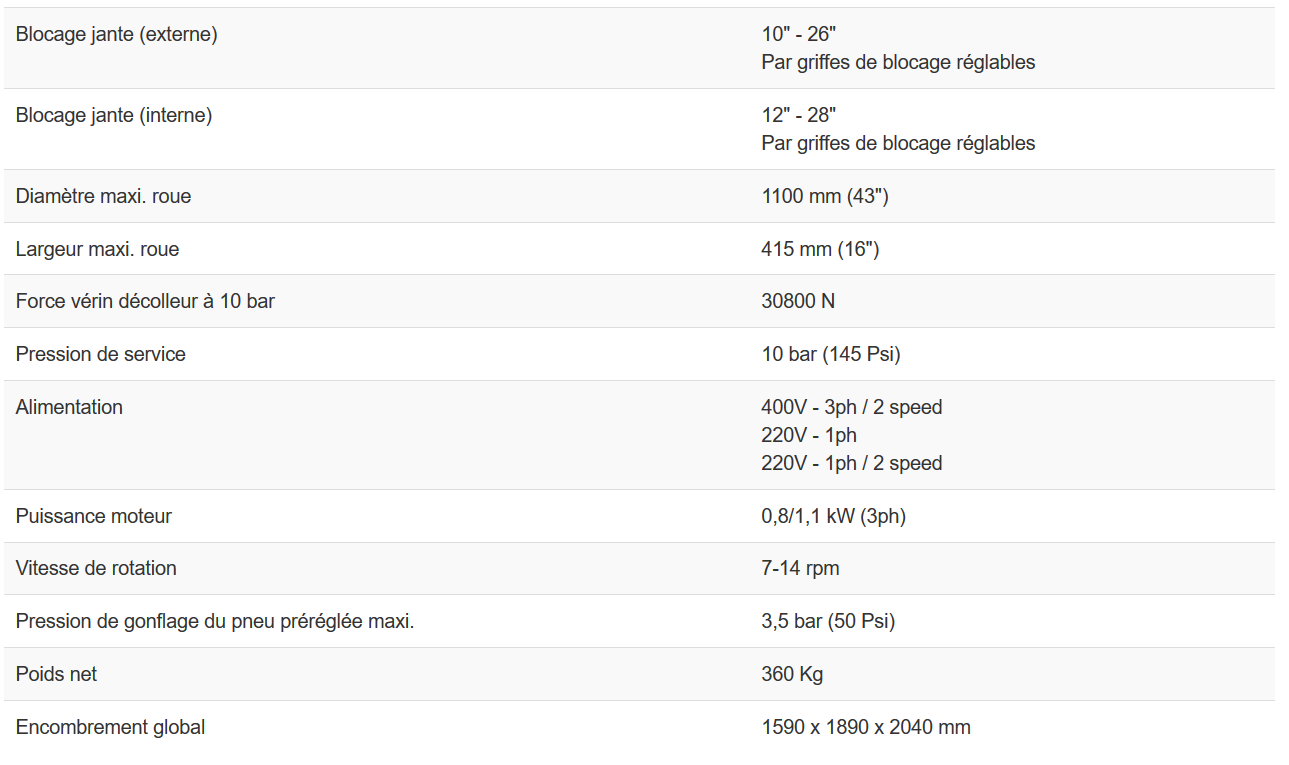Click the "Blocage jante (interne)" label
Viewport: 1289px width, 765px height.
pos(114,116)
